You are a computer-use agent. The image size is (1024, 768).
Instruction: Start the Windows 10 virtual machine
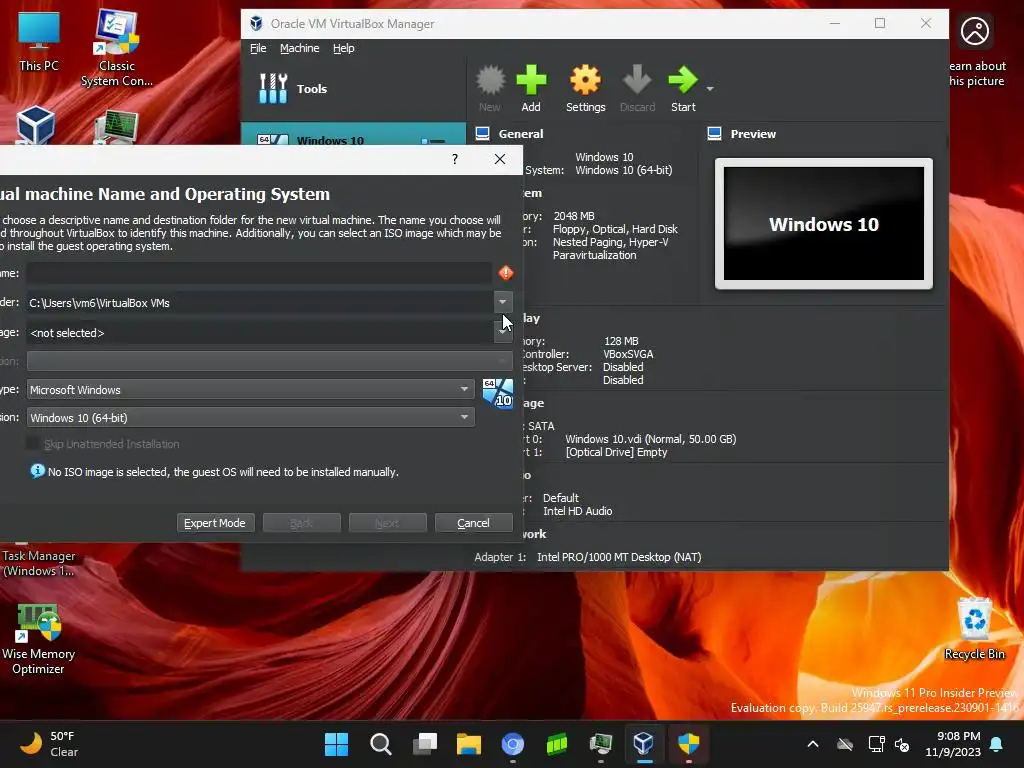[683, 88]
